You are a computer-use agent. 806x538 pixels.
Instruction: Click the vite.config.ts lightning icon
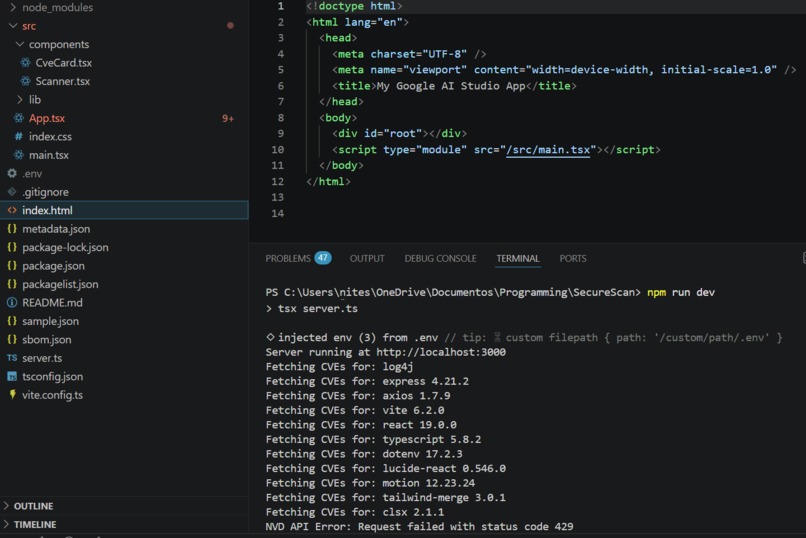pyautogui.click(x=12, y=395)
